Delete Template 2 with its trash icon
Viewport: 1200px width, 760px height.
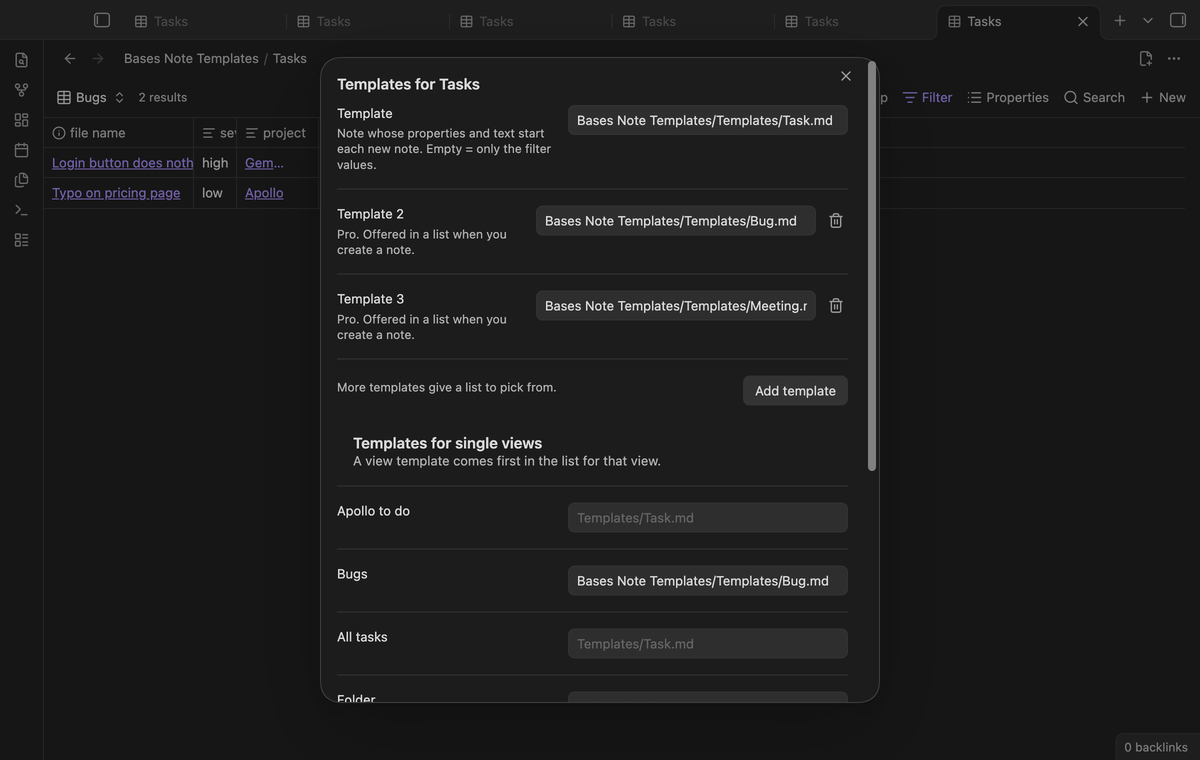836,221
